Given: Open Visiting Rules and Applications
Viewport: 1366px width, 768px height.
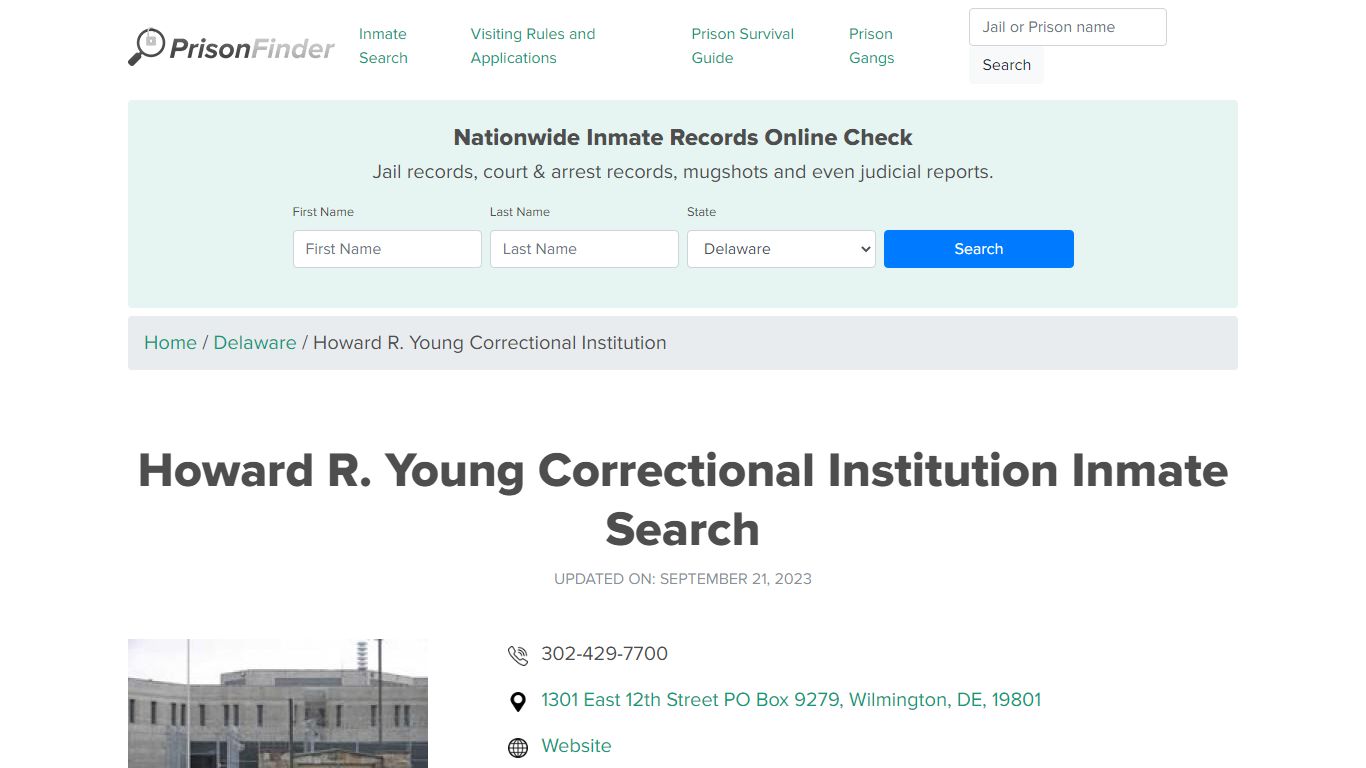Looking at the screenshot, I should (x=533, y=46).
